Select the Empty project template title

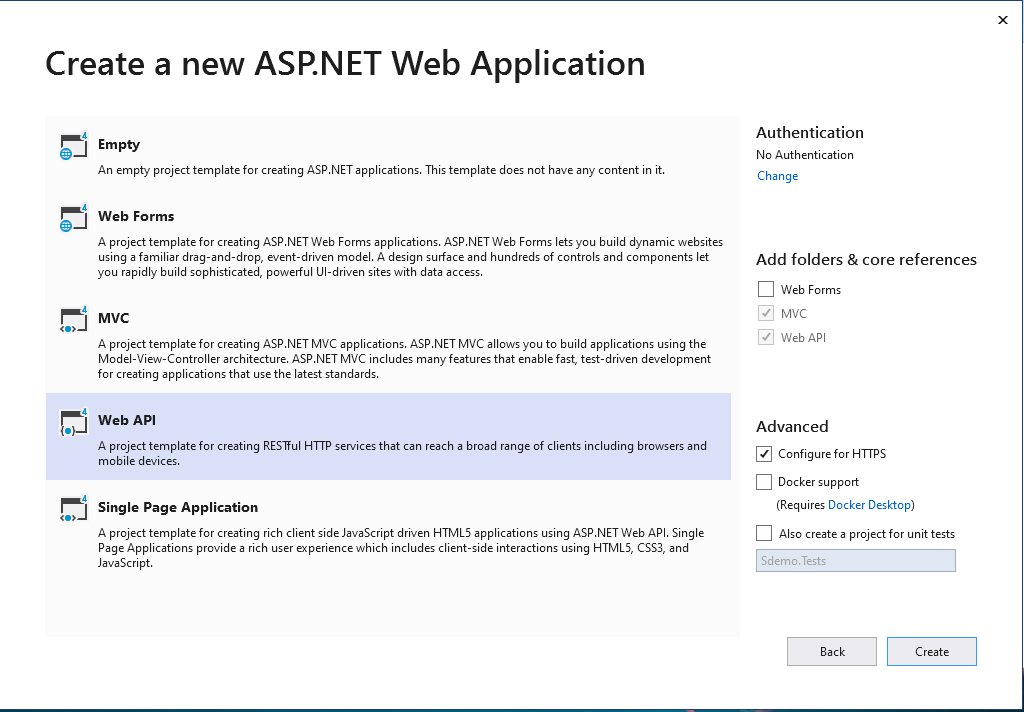119,144
